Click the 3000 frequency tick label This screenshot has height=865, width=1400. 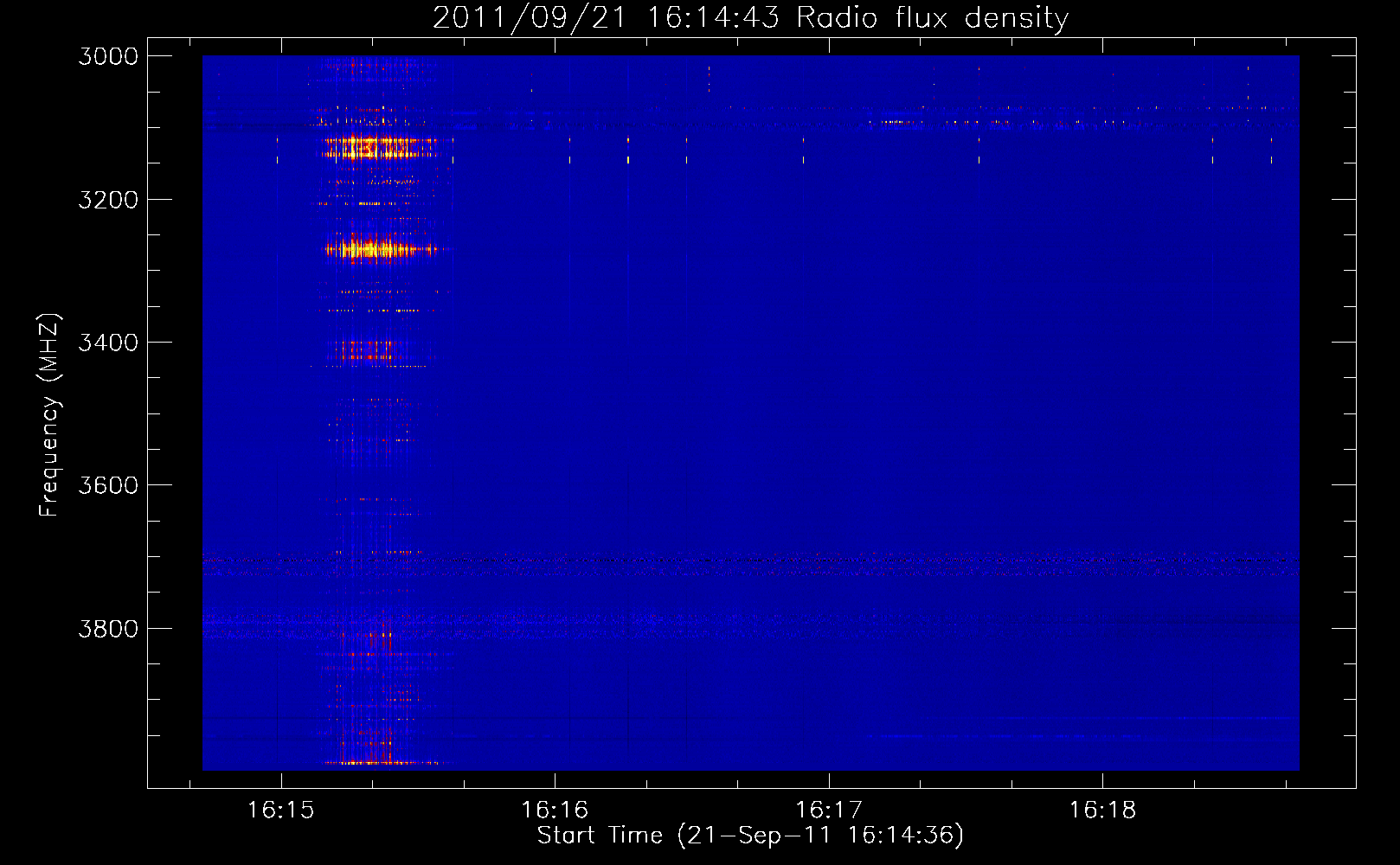point(108,56)
